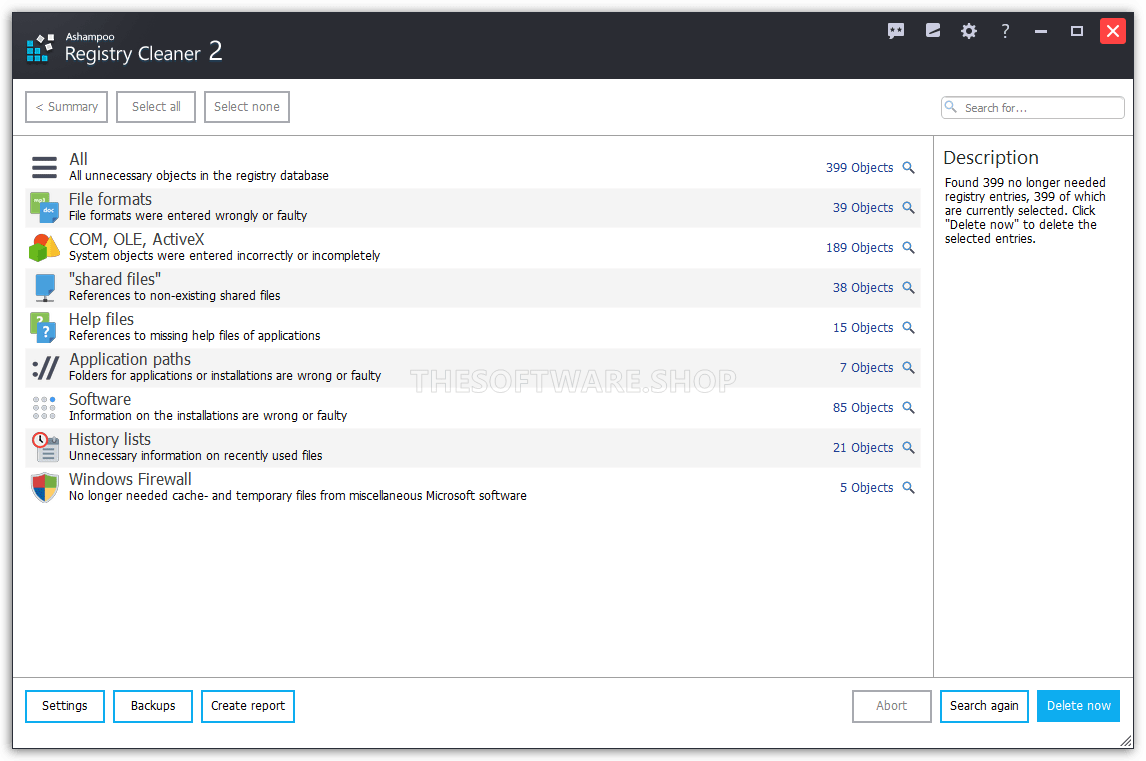Click magnifier next to 38 Objects
1146x761 pixels.
pyautogui.click(x=908, y=287)
